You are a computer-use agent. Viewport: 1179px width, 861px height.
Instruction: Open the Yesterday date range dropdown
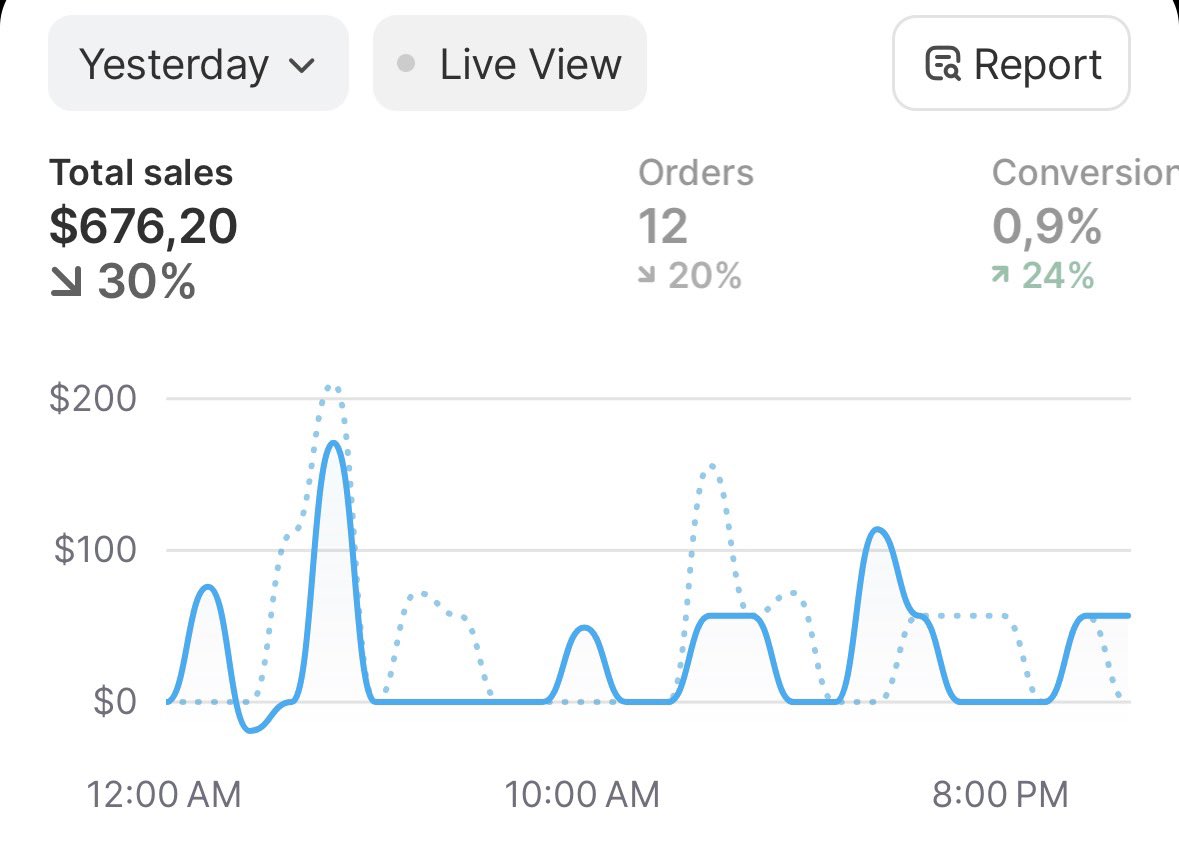click(197, 66)
